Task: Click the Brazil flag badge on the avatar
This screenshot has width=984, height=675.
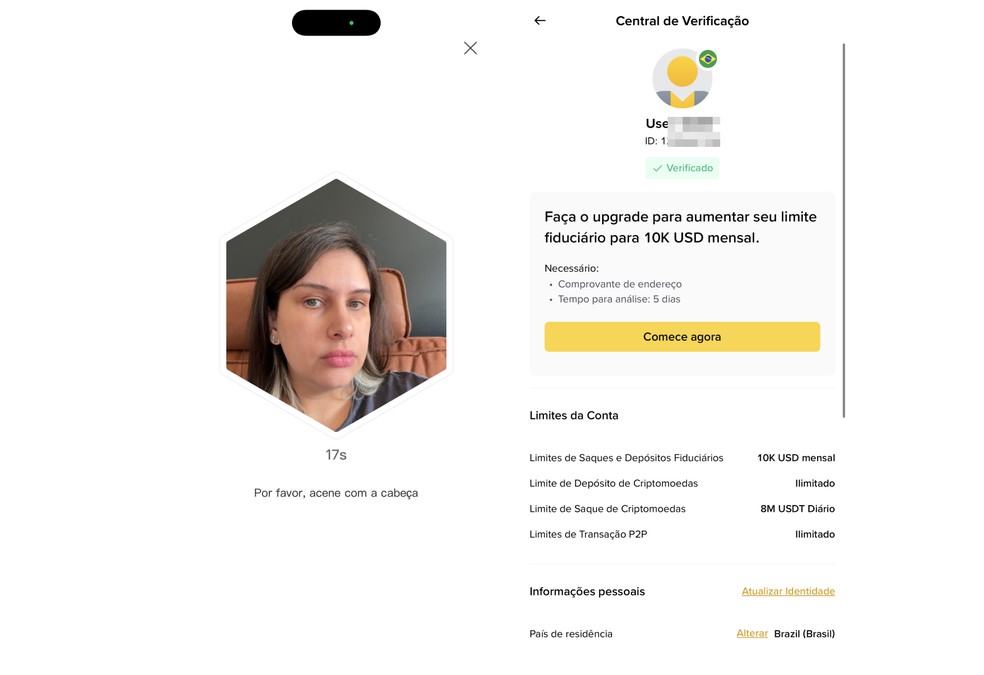Action: pos(707,60)
